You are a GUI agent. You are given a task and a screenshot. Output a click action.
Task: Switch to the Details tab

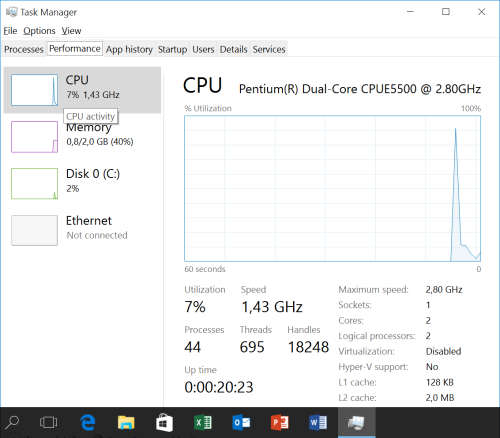pos(233,49)
